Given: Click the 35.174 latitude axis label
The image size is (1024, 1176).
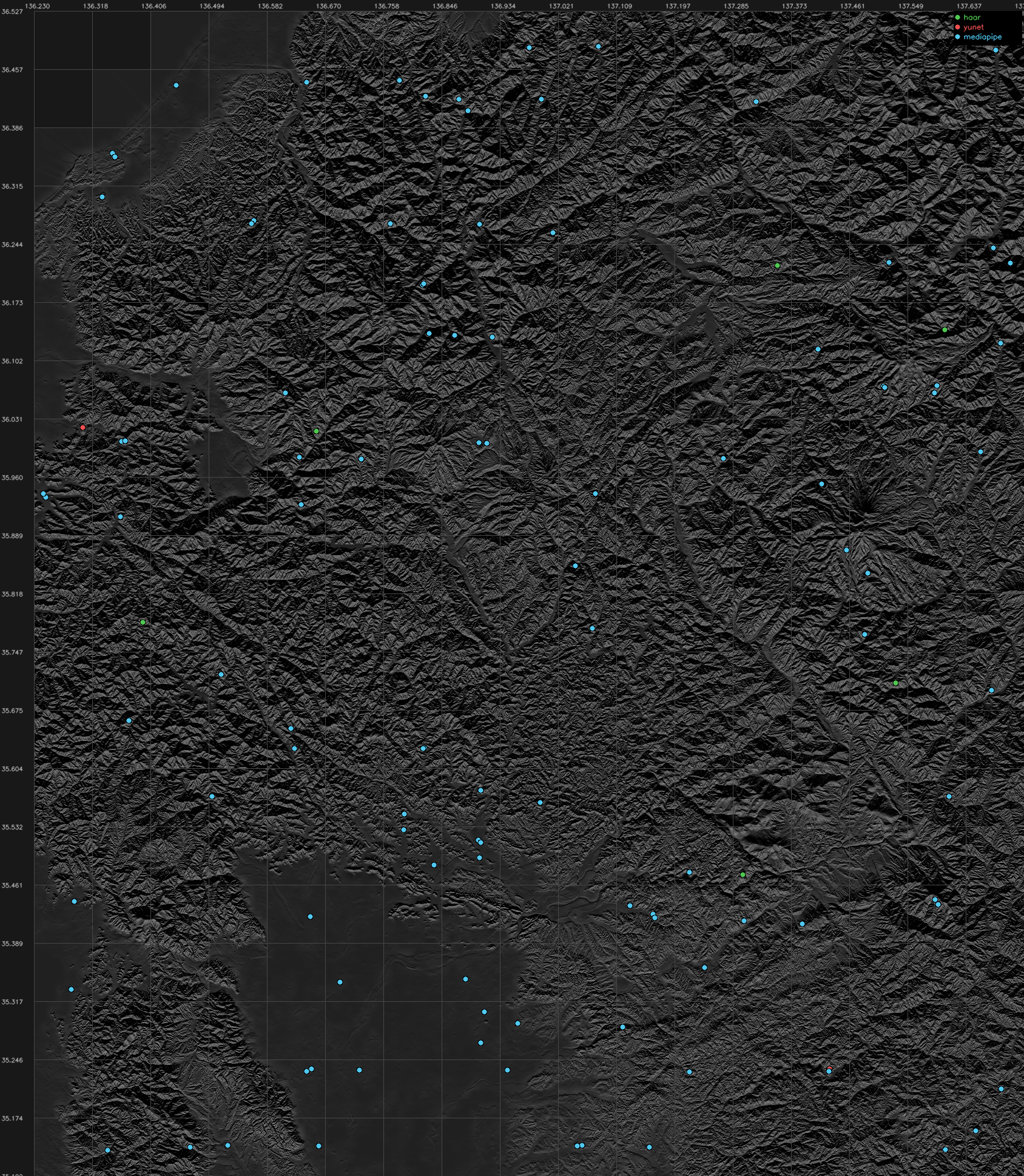Looking at the screenshot, I should [12, 1118].
